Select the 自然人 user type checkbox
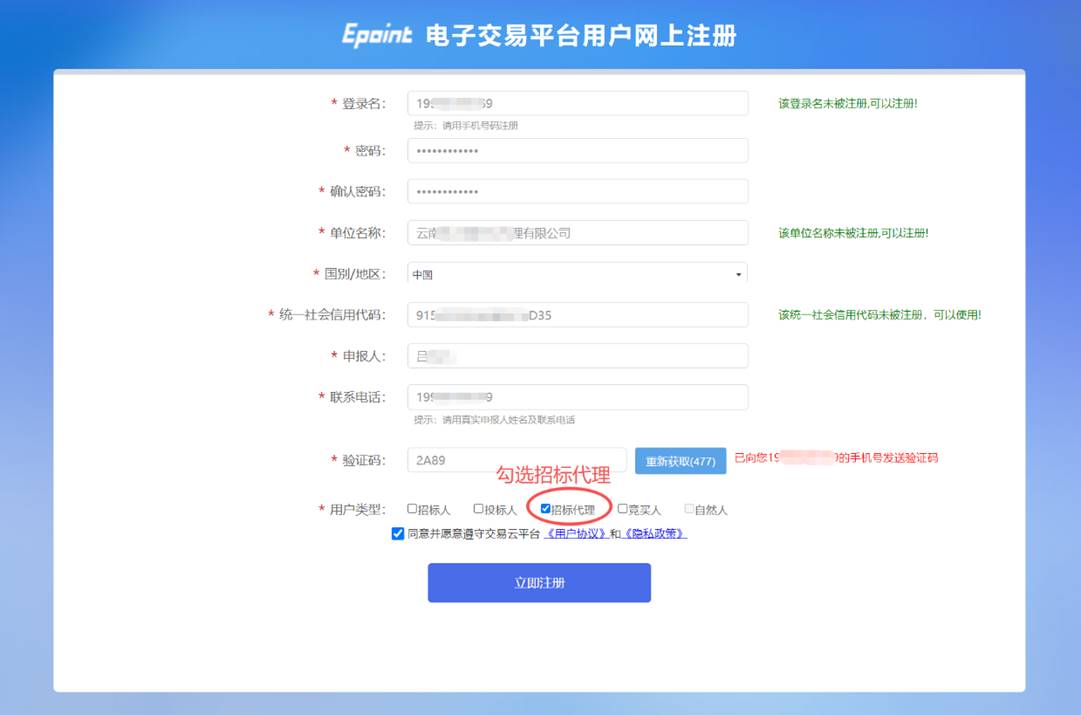Viewport: 1081px width, 715px height. 688,509
